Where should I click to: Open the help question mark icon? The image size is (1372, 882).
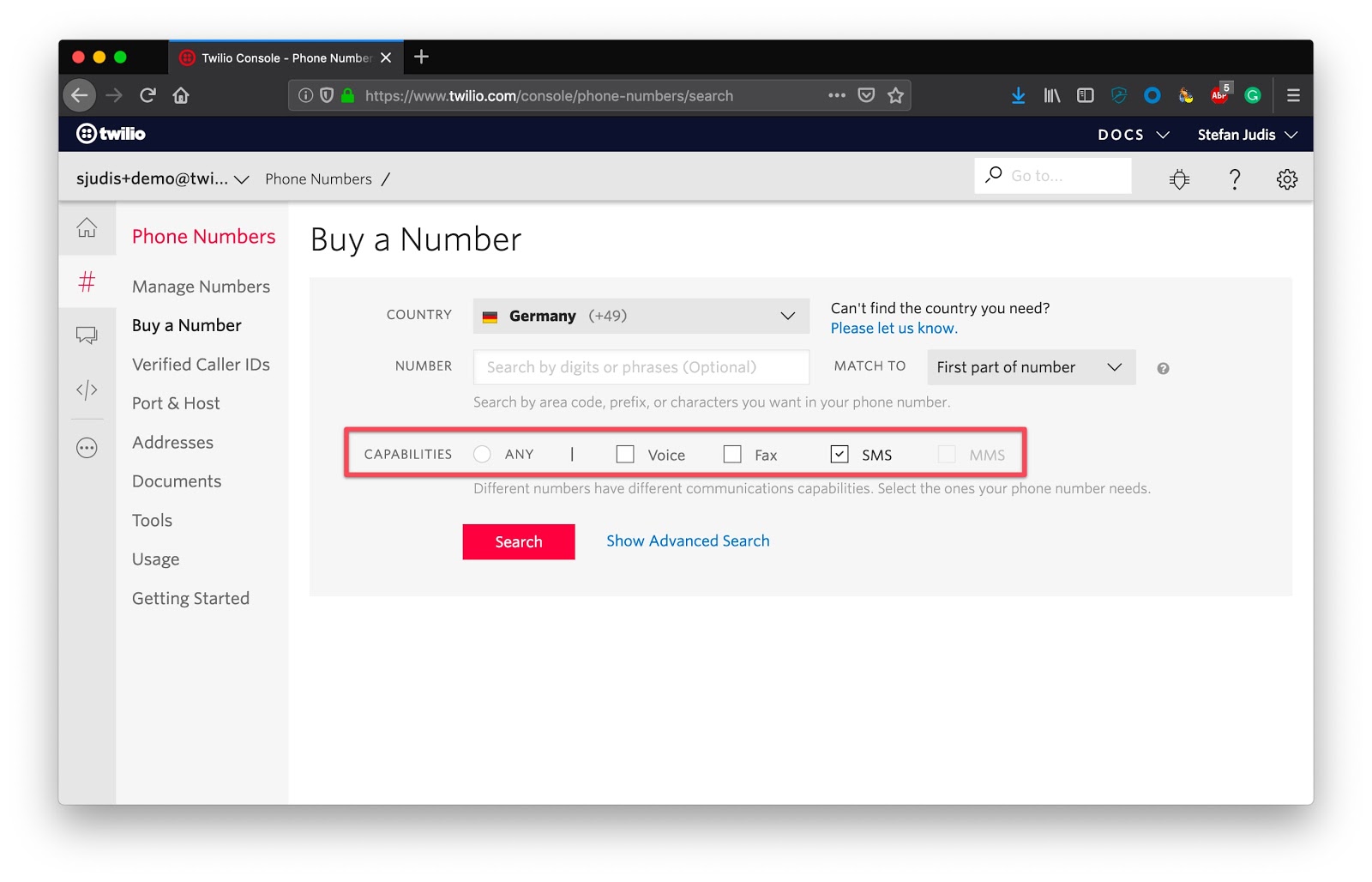point(1235,179)
